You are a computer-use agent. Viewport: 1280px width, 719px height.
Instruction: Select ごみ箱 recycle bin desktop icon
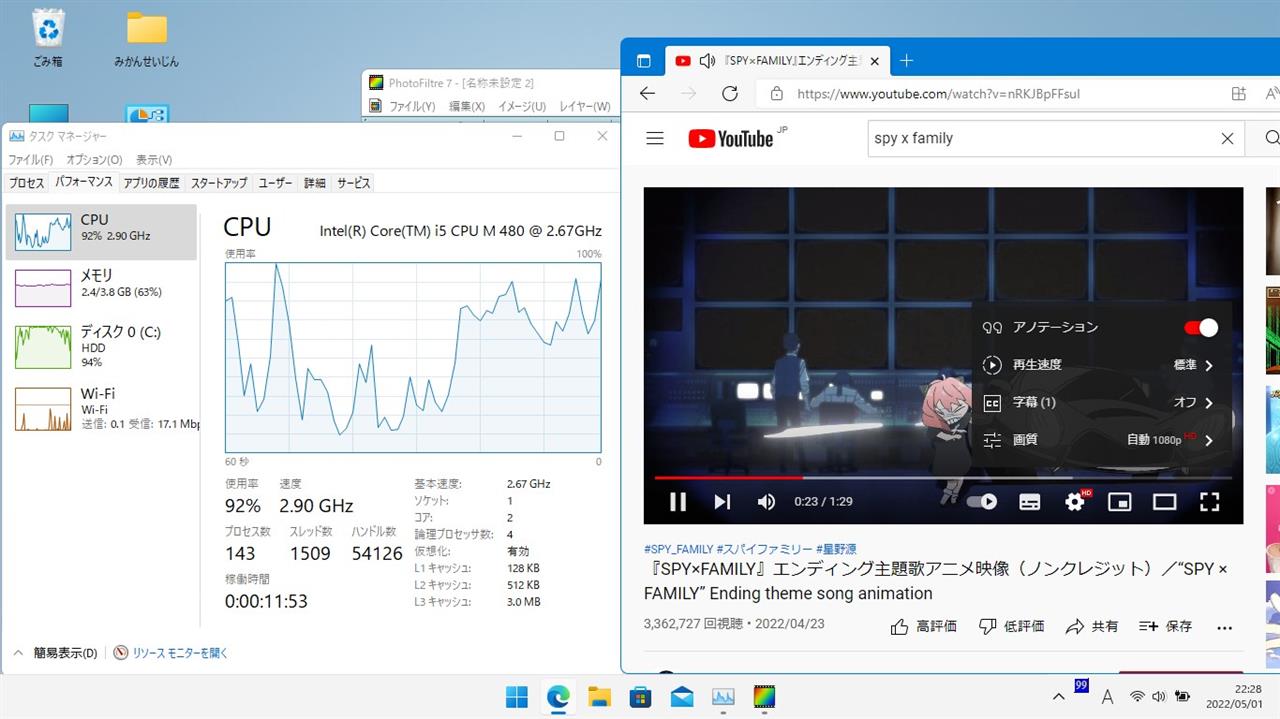48,40
